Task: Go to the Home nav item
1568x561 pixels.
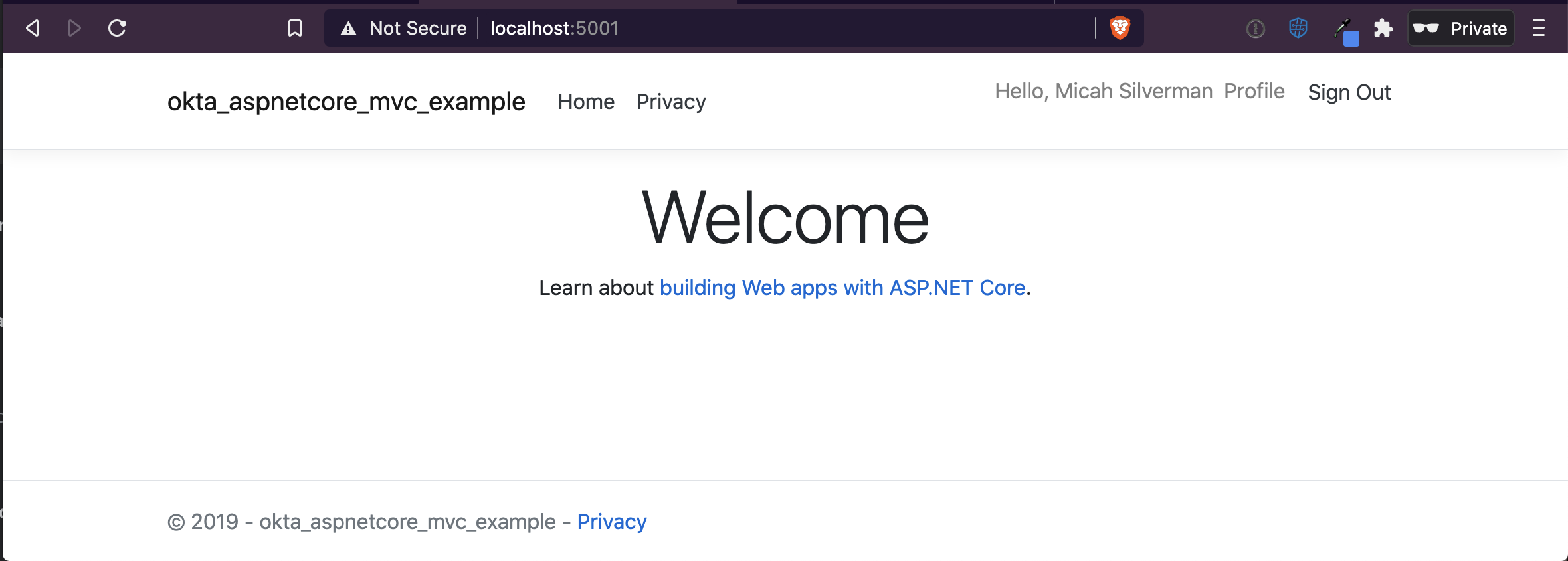Action: (x=586, y=102)
